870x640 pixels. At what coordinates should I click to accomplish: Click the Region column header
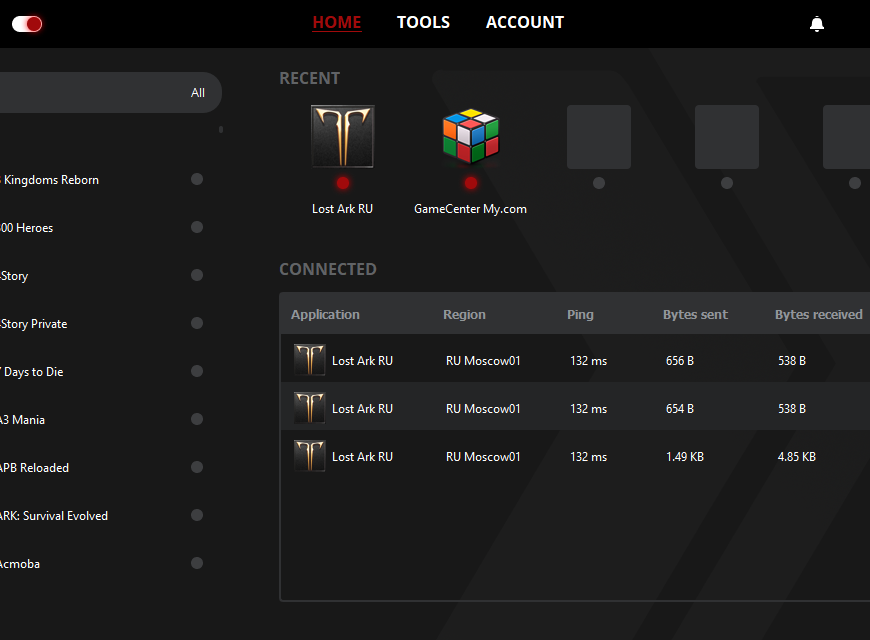tap(464, 315)
